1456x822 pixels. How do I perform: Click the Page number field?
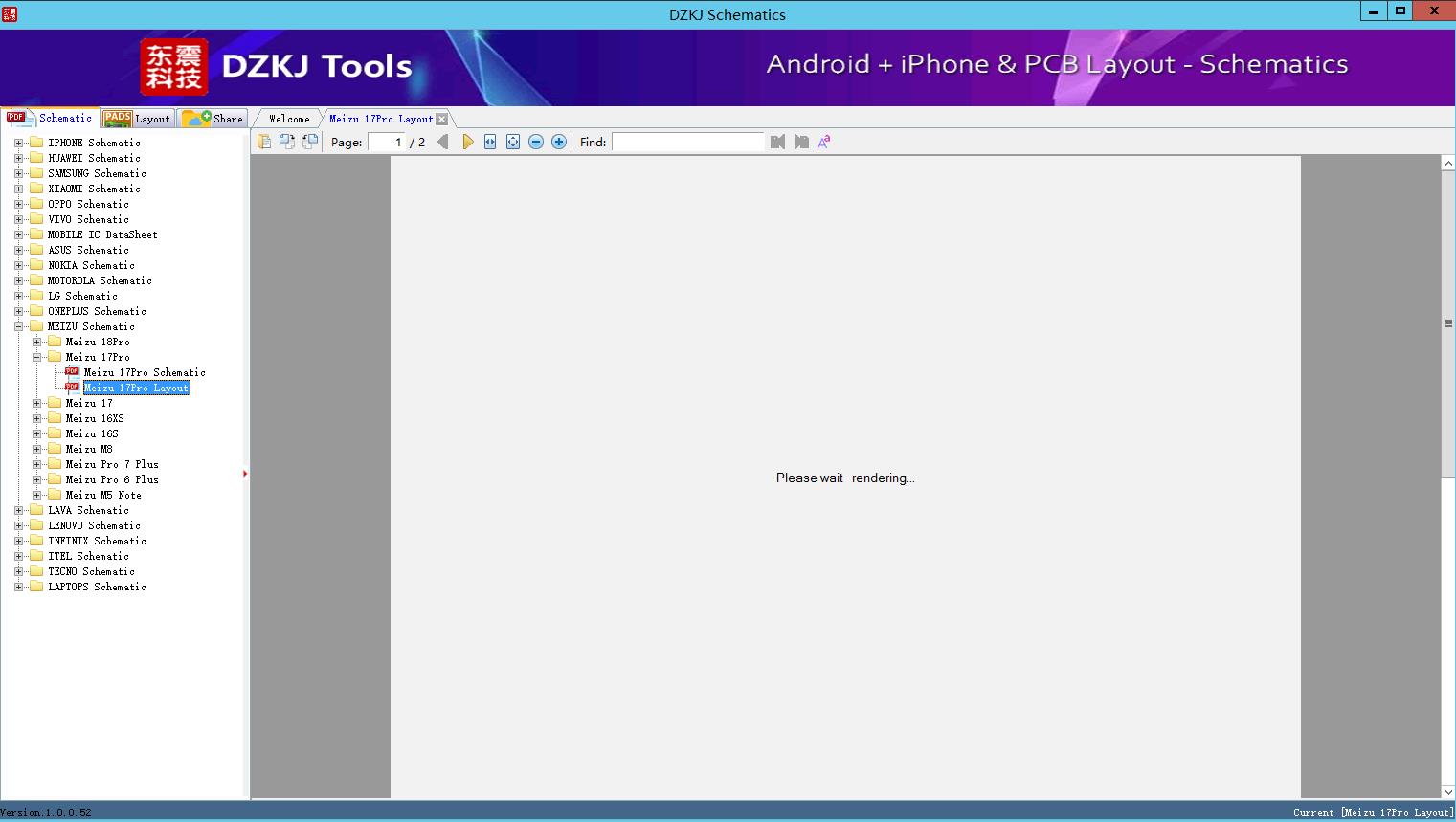(387, 142)
